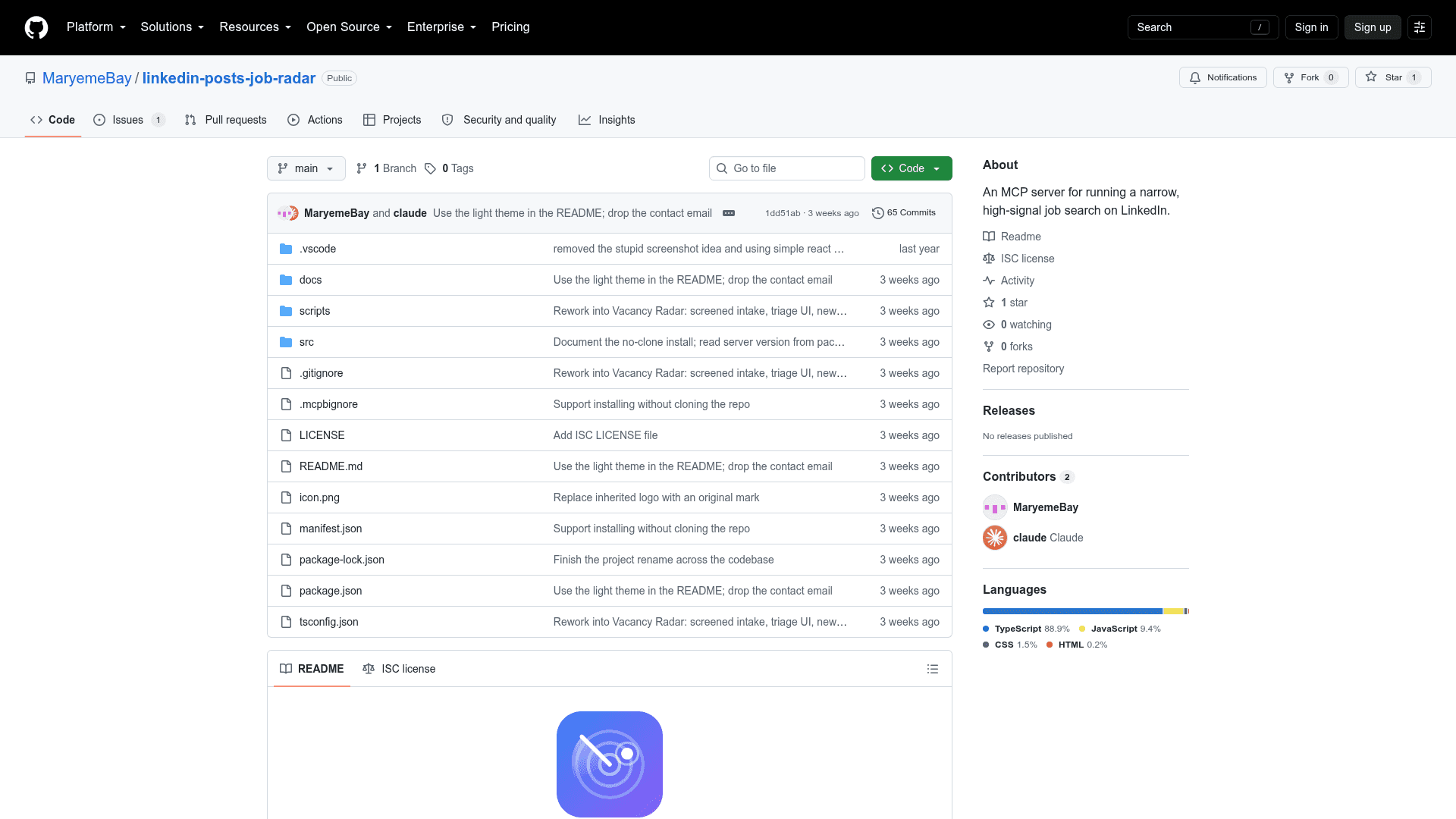Click the scripts folder icon
The image size is (1456, 819).
coord(286,311)
